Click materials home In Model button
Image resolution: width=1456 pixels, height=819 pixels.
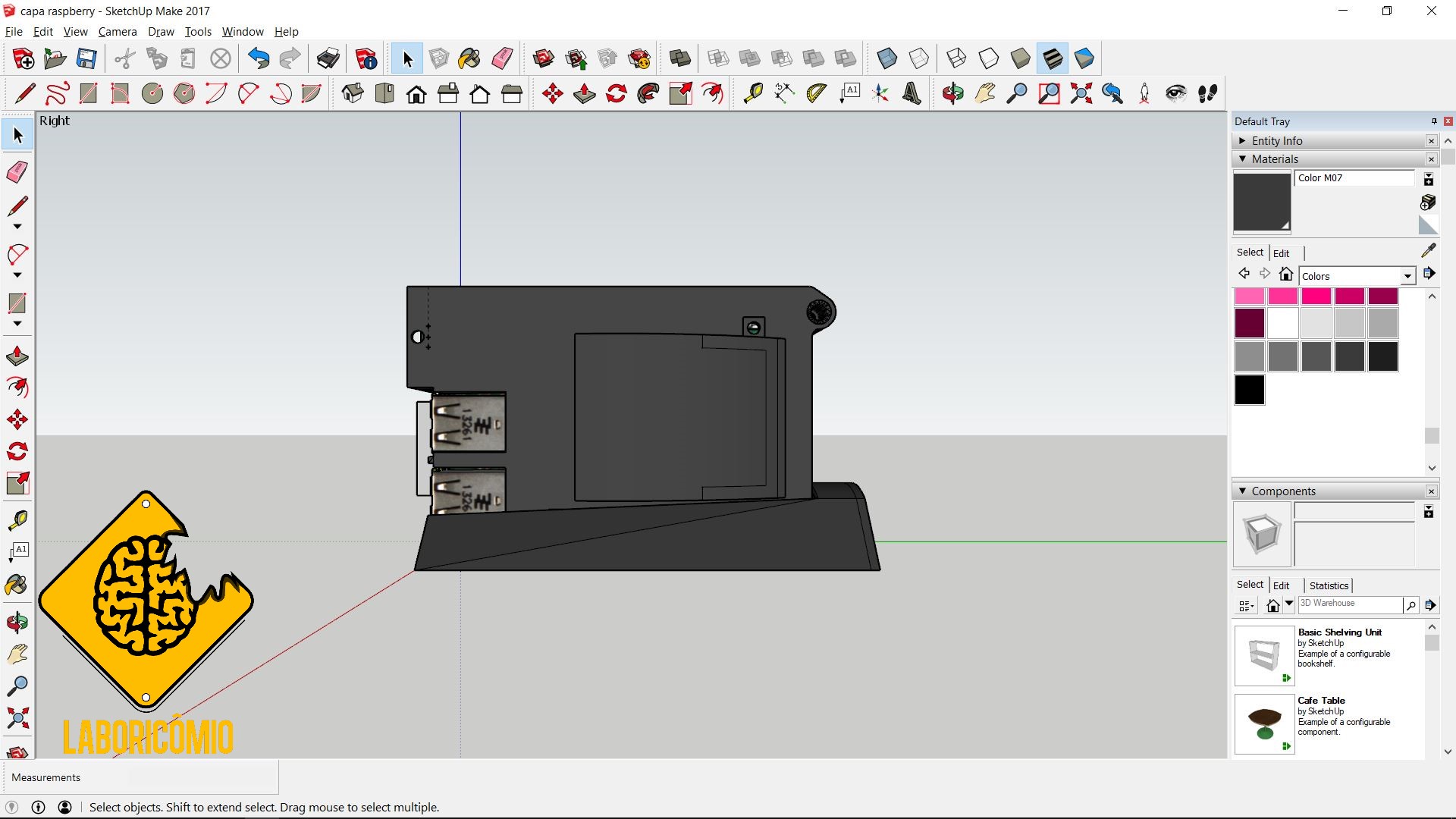pyautogui.click(x=1285, y=275)
